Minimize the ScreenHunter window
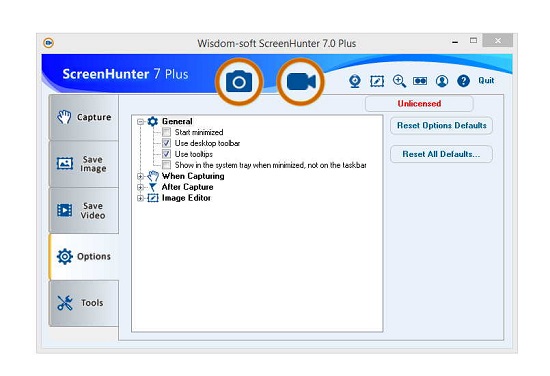550x376 pixels. point(455,42)
